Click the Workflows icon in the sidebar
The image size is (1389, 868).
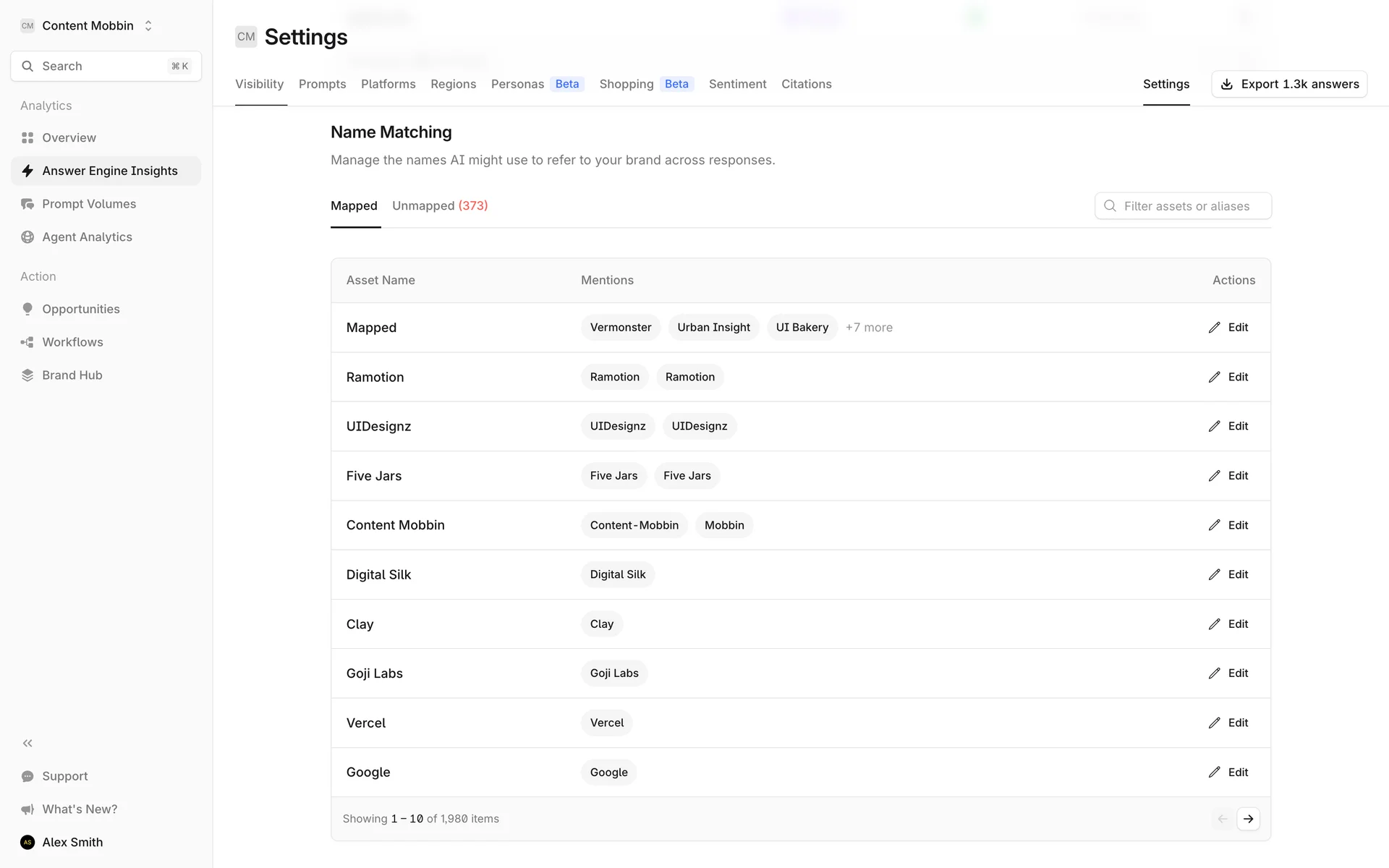click(27, 342)
